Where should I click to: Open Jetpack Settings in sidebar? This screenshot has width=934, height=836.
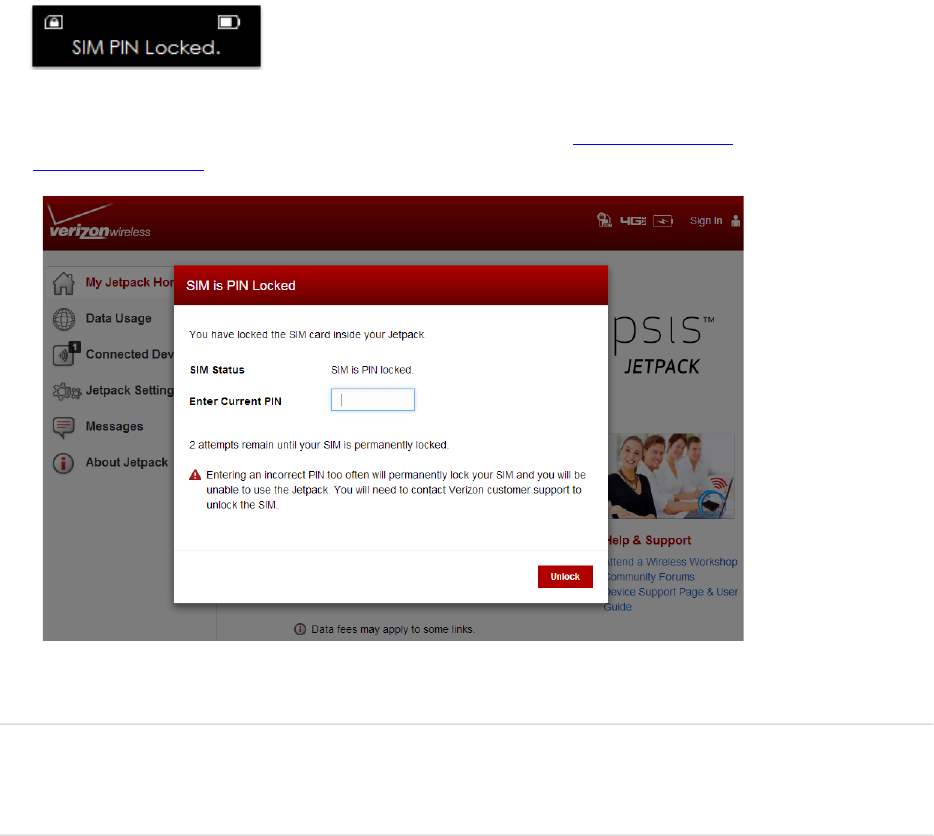(x=129, y=390)
